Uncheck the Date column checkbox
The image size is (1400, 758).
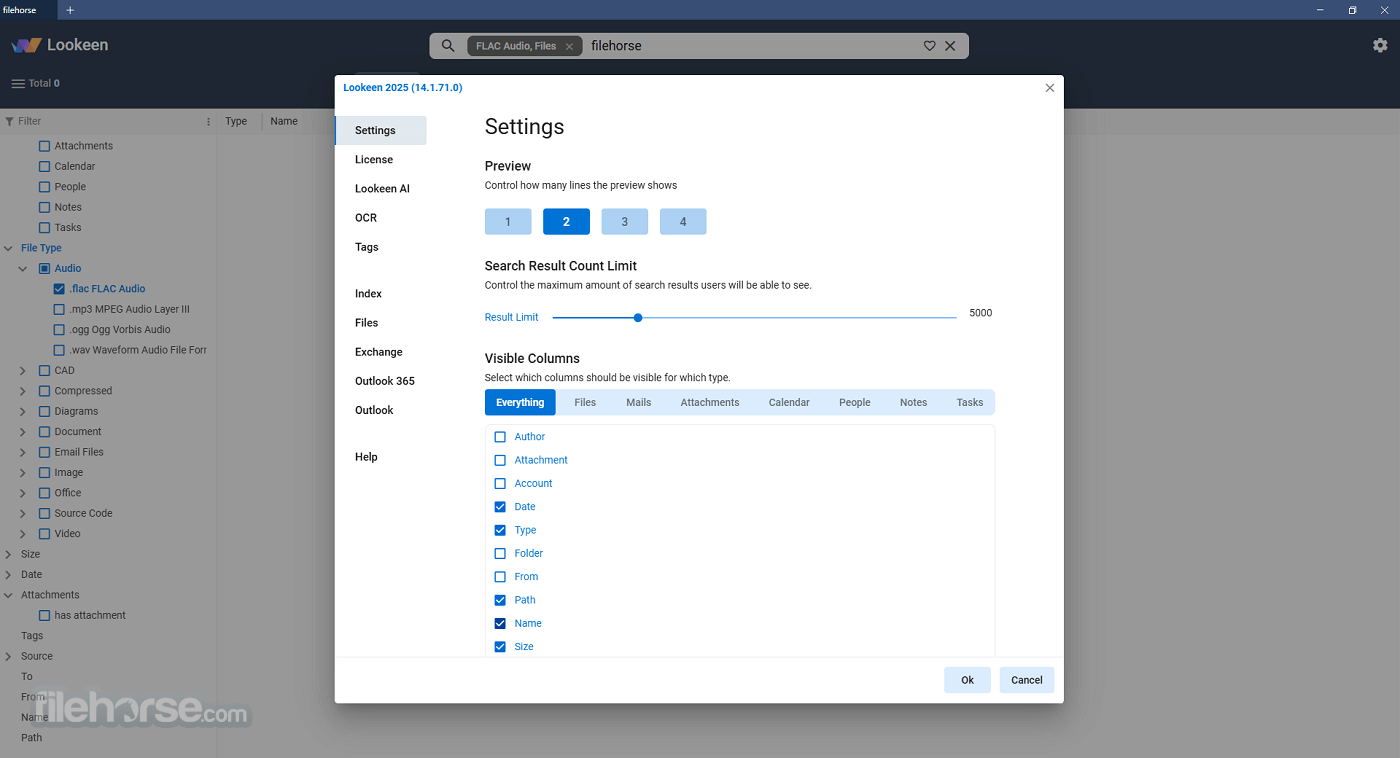pos(500,507)
